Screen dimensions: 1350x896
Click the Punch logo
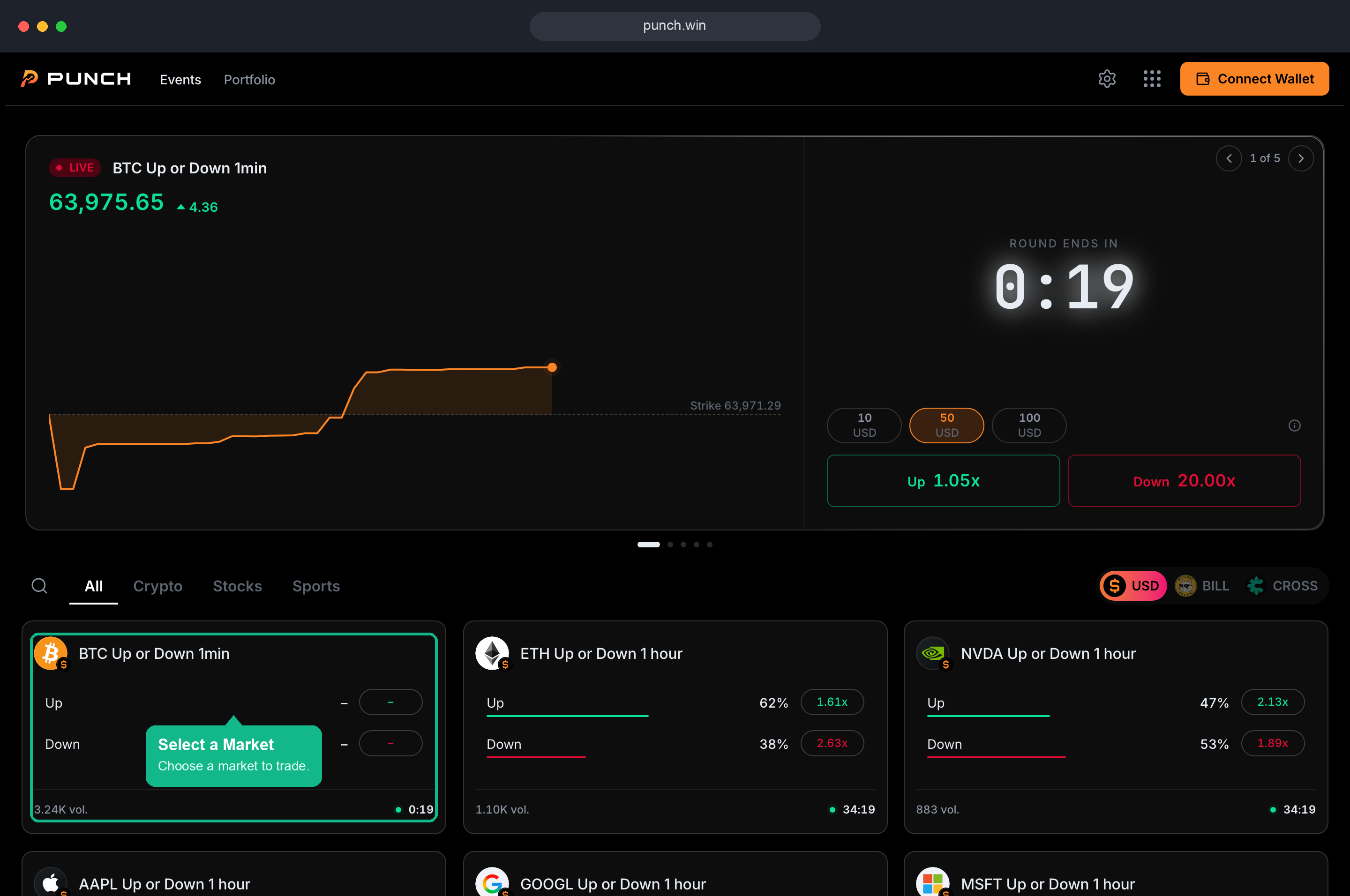pos(76,79)
